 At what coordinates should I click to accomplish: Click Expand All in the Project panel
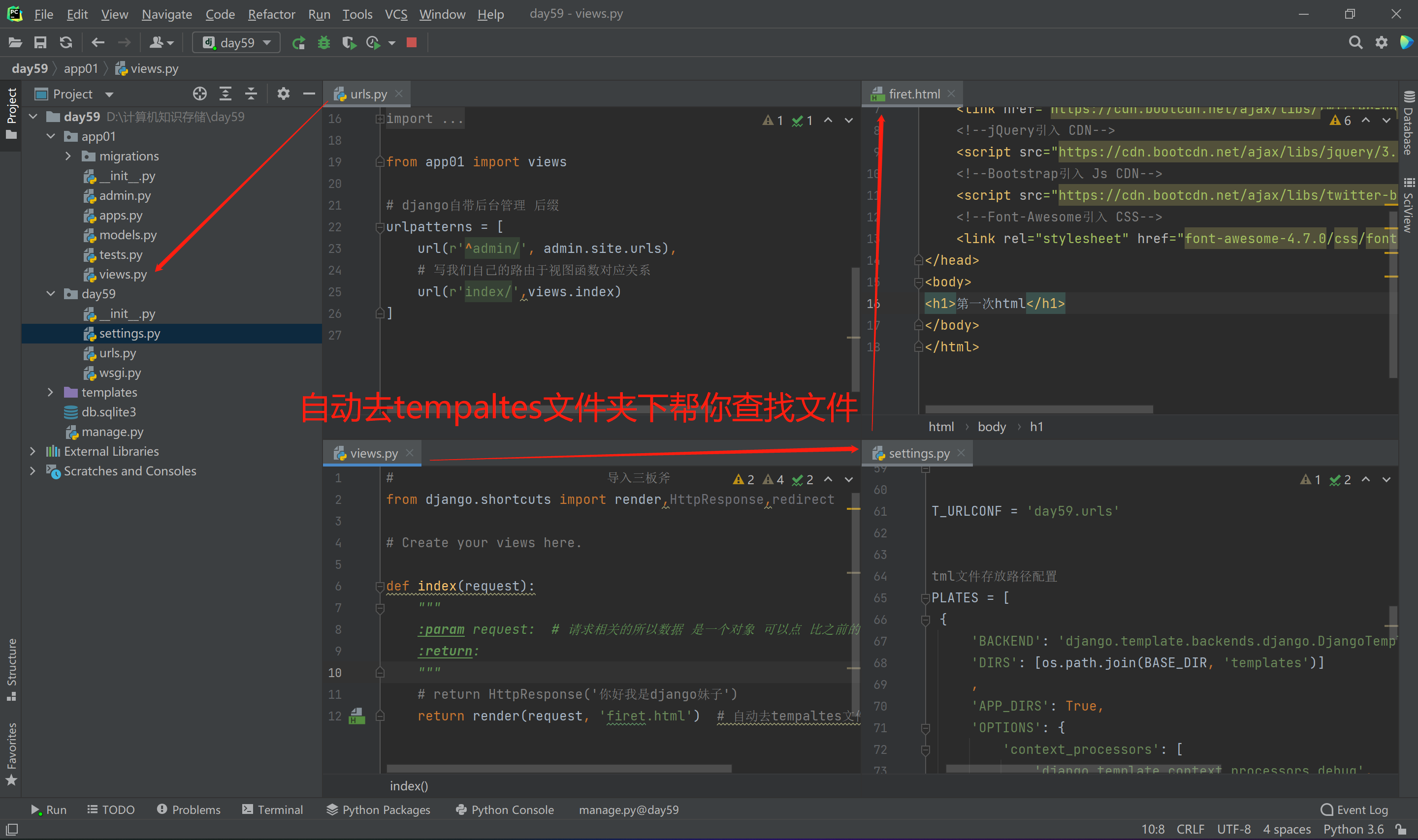226,93
